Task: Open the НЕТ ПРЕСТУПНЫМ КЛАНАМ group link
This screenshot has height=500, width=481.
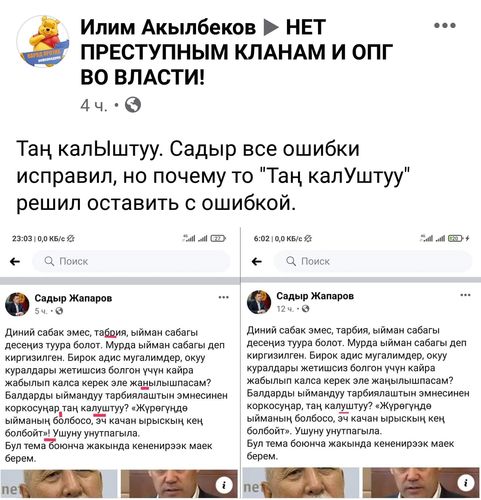Action: pos(237,52)
